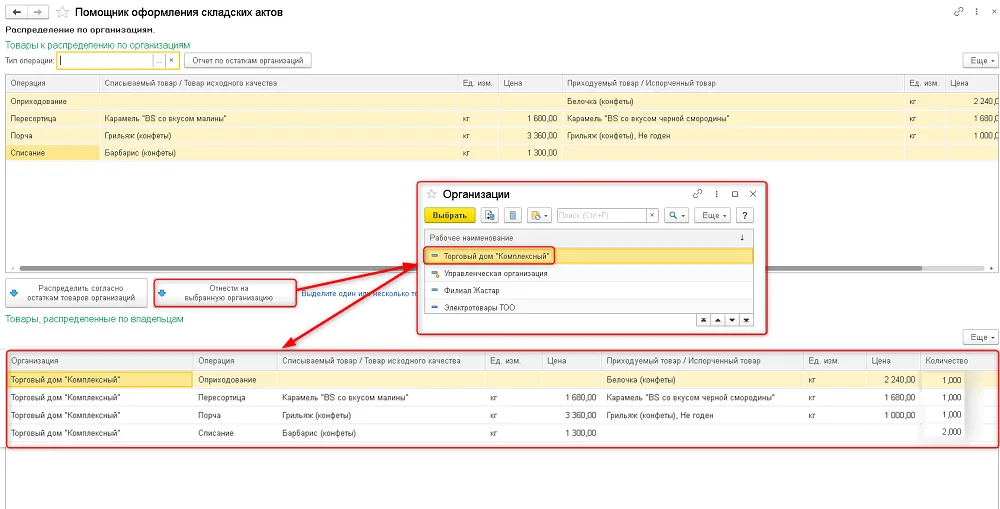Go back with the left arrow button
Viewport: 1000px width, 509px height.
tap(17, 12)
